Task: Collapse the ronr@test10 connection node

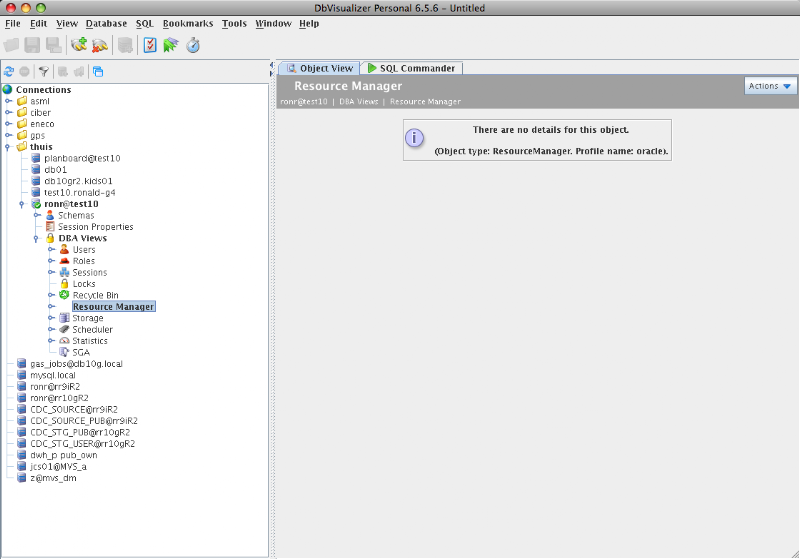Action: 22,205
